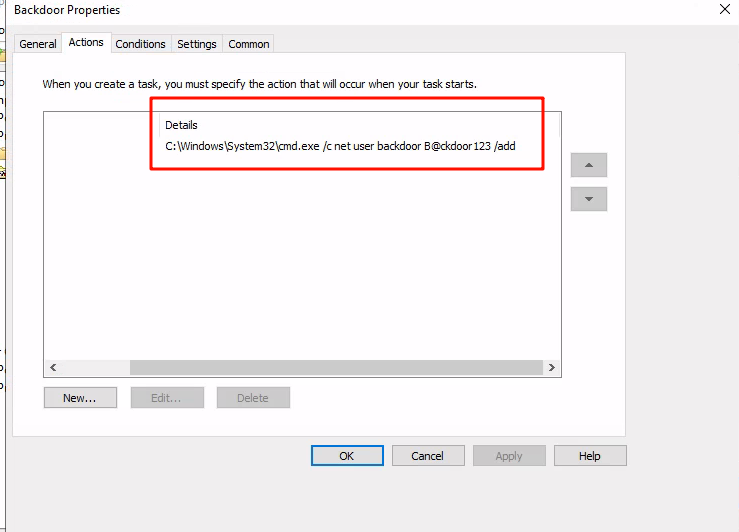The image size is (739, 532).
Task: Click the Delete action button
Action: 253,398
